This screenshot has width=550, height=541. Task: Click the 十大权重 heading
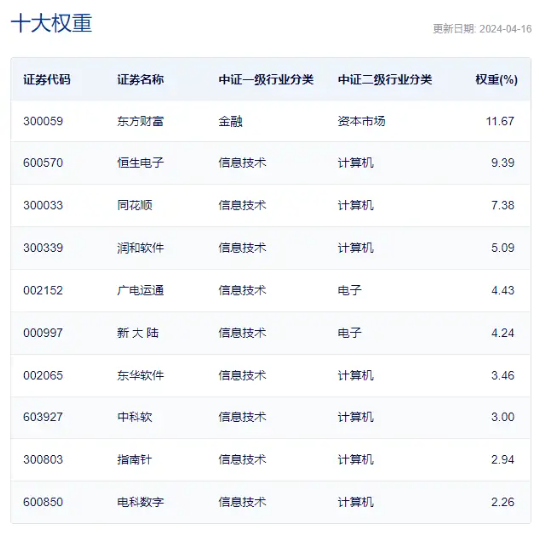(x=52, y=23)
